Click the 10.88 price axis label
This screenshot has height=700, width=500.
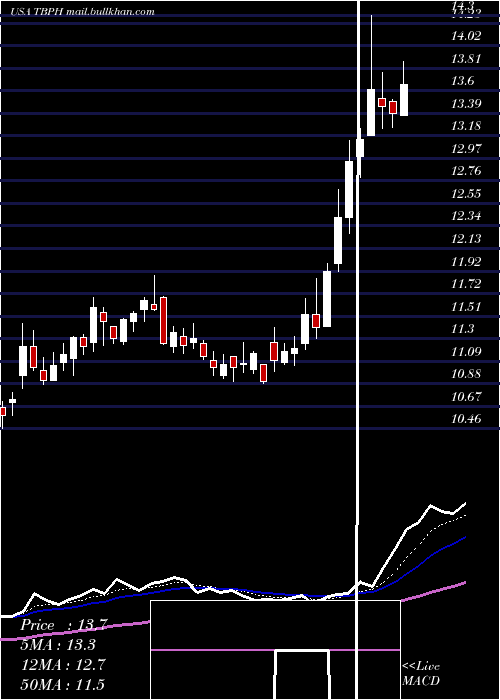(x=466, y=374)
